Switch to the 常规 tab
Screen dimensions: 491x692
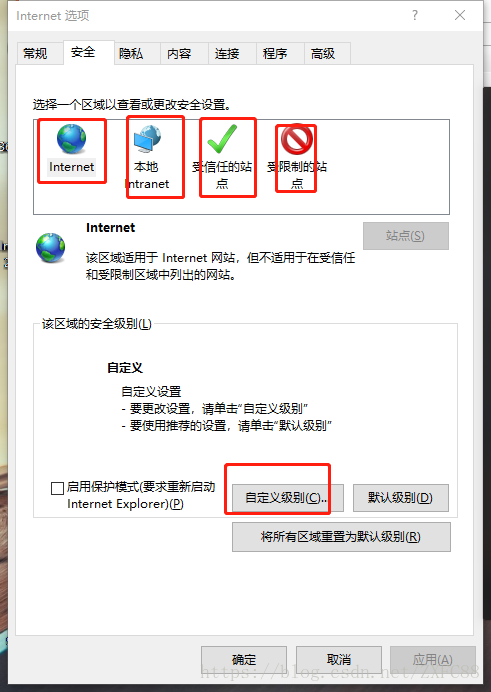[x=35, y=53]
